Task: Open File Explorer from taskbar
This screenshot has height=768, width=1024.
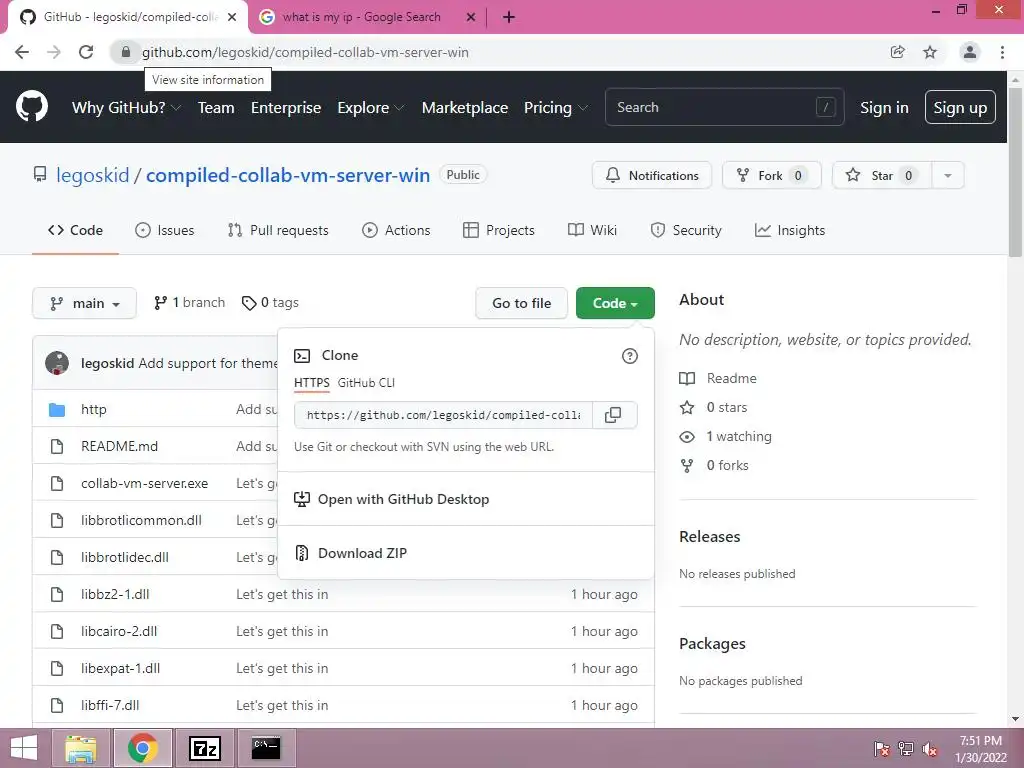Action: tap(81, 748)
